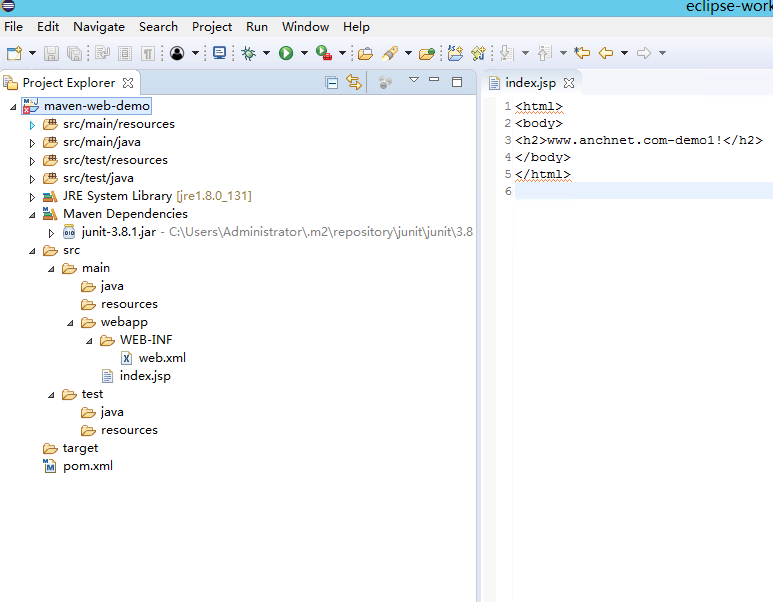The width and height of the screenshot is (773, 602).
Task: Open the Help menu
Action: [x=356, y=27]
